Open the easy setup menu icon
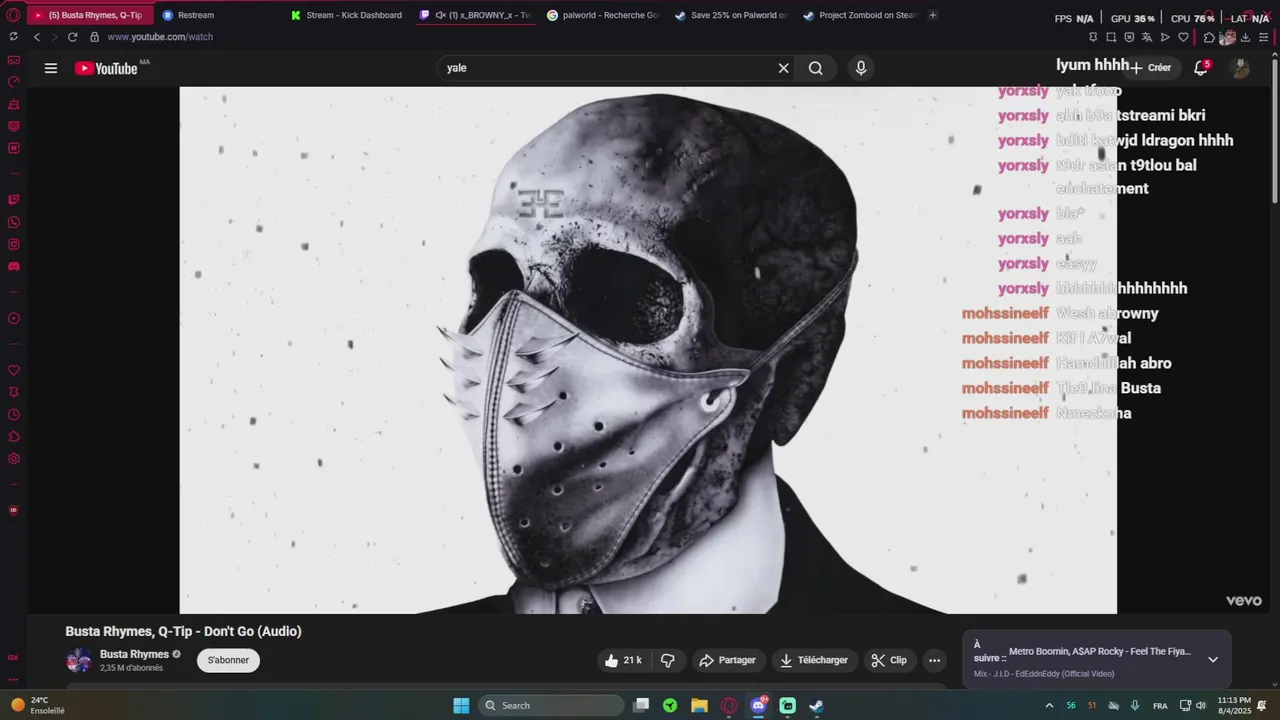This screenshot has height=720, width=1280. tap(1263, 37)
